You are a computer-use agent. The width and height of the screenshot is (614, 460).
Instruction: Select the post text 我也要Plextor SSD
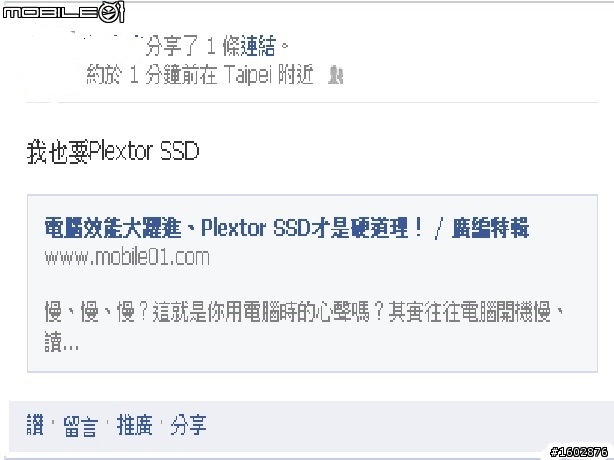113,152
